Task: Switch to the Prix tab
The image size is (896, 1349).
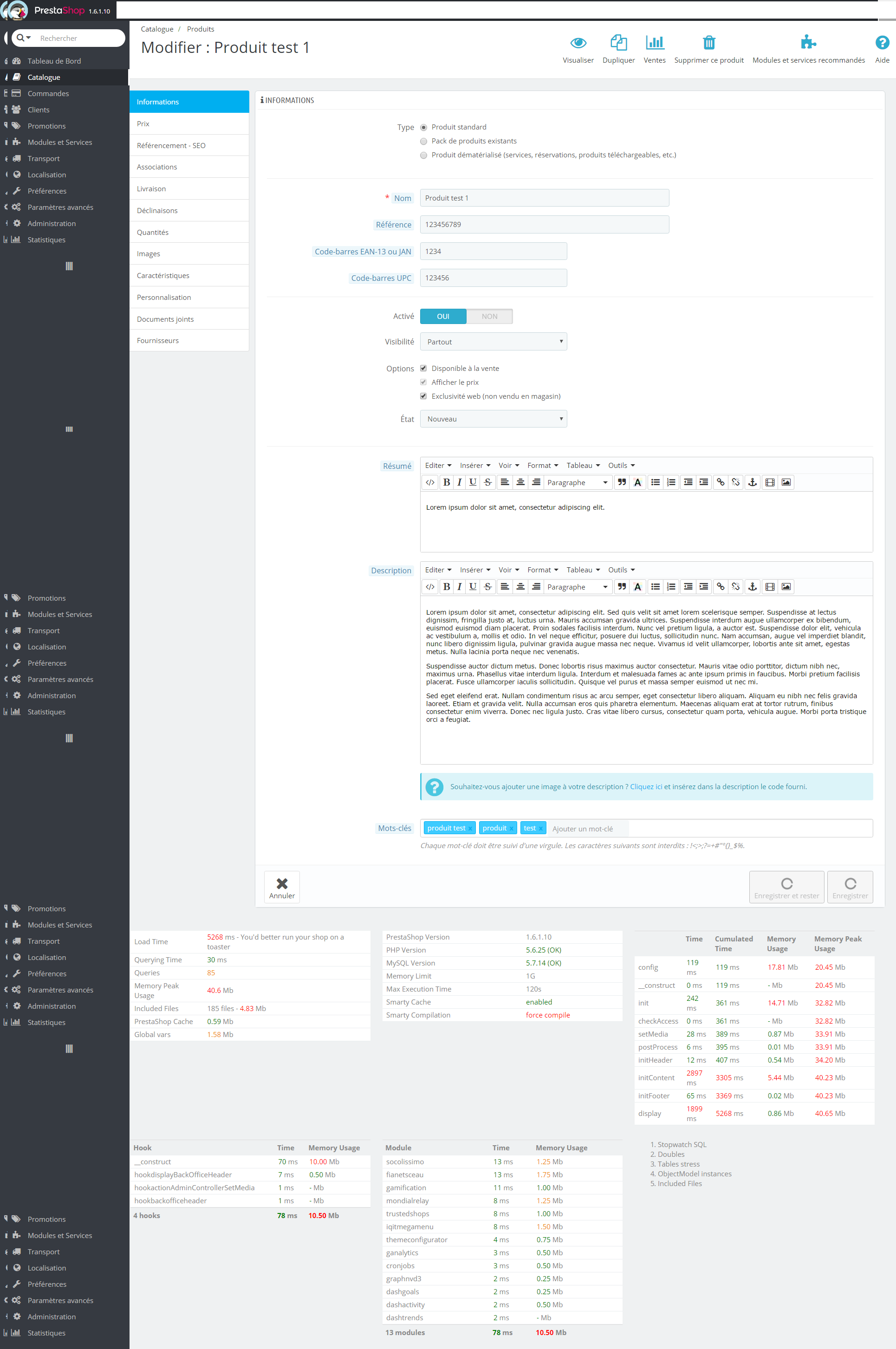Action: coord(189,124)
